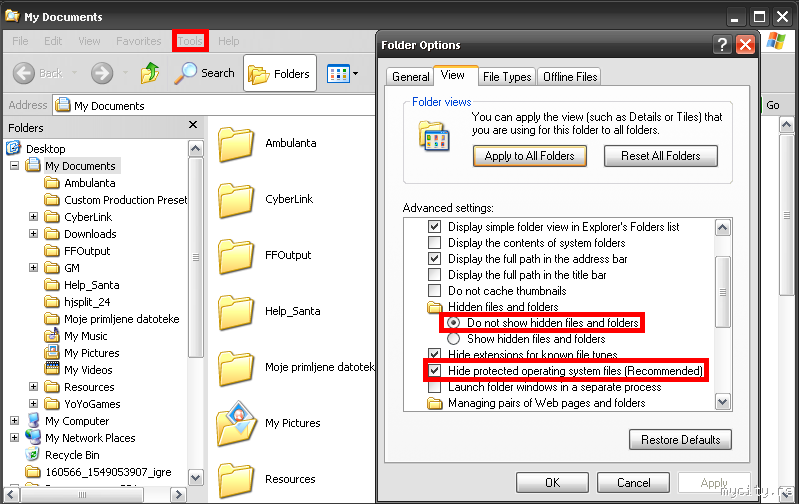Open the Help menu
The height and width of the screenshot is (504, 799).
coord(228,41)
